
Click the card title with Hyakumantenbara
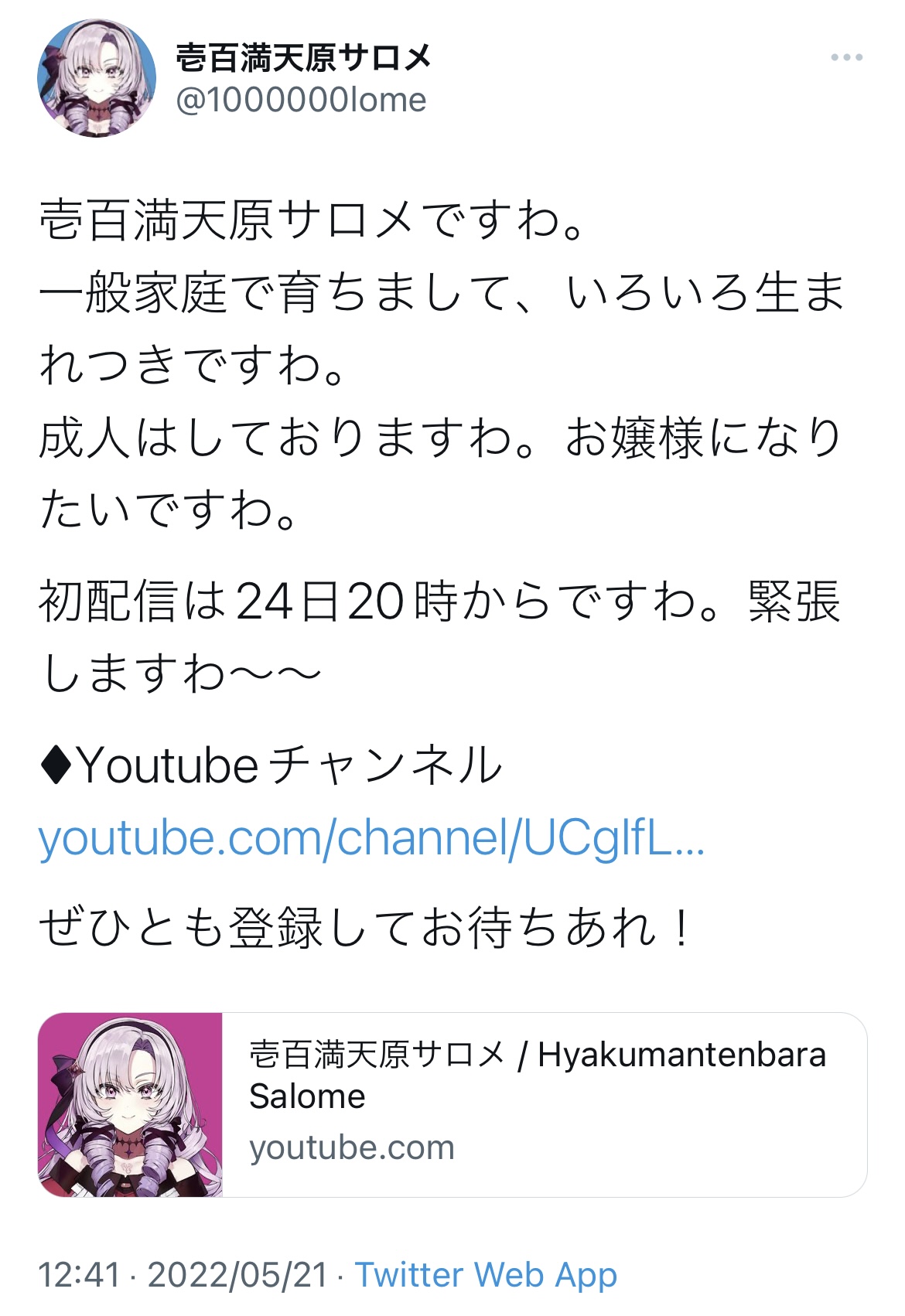[538, 1076]
